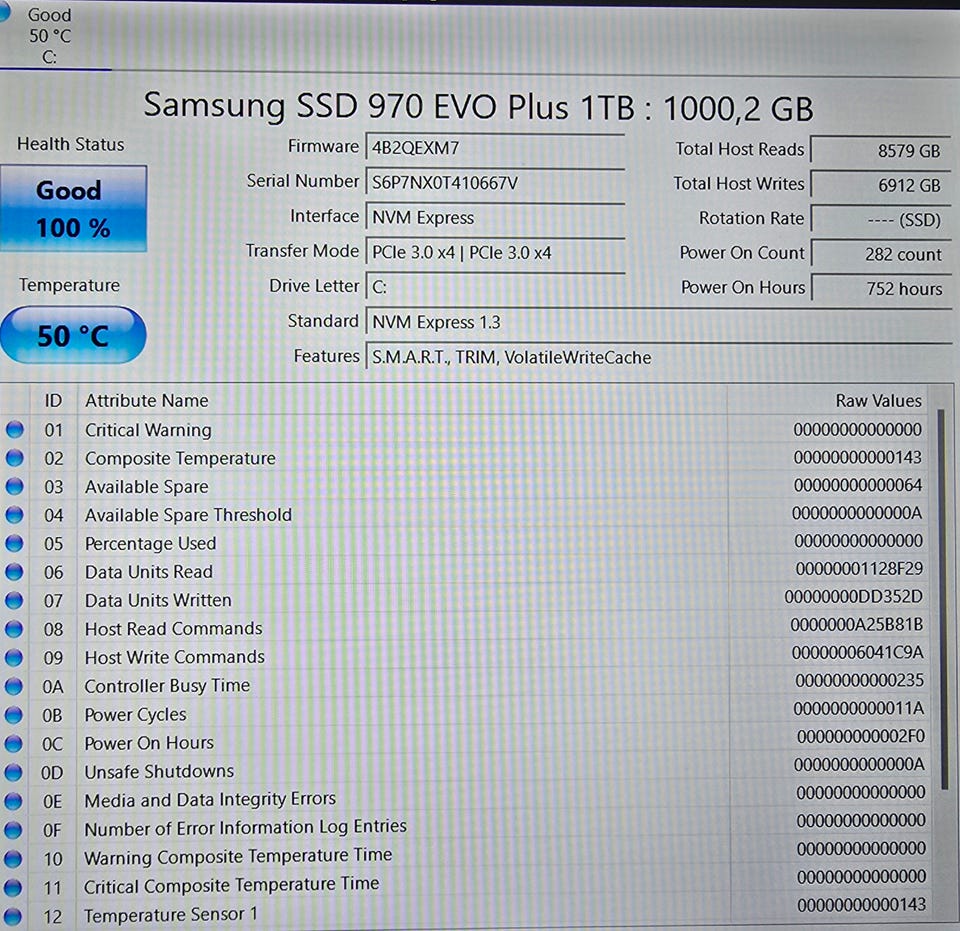Click the Attribute Name column header
960x931 pixels.
coord(147,401)
